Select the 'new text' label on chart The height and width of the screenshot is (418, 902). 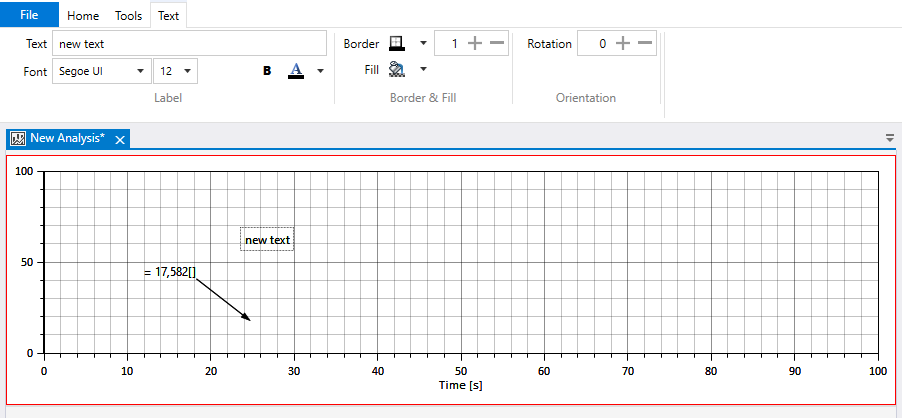(267, 240)
